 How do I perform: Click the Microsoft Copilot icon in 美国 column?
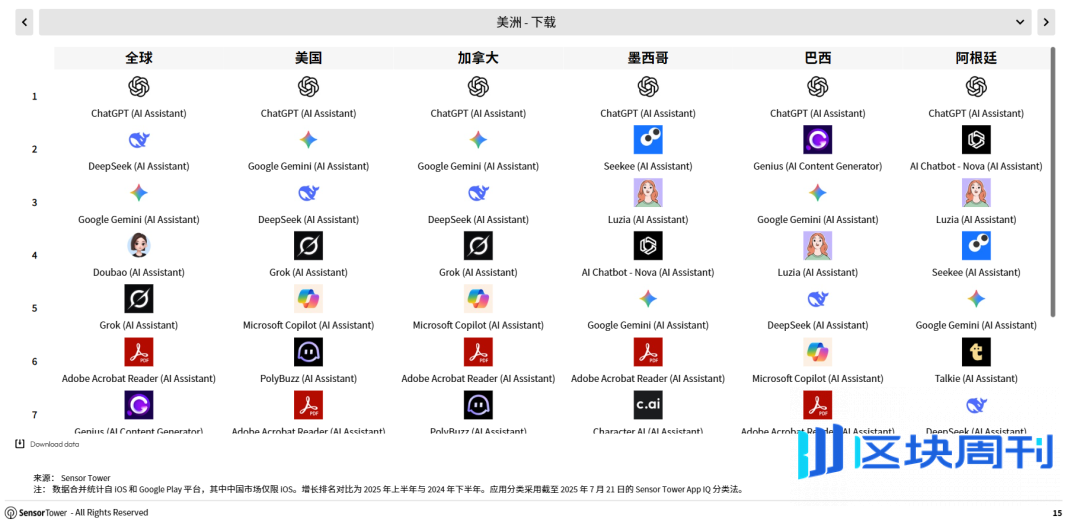pyautogui.click(x=308, y=299)
